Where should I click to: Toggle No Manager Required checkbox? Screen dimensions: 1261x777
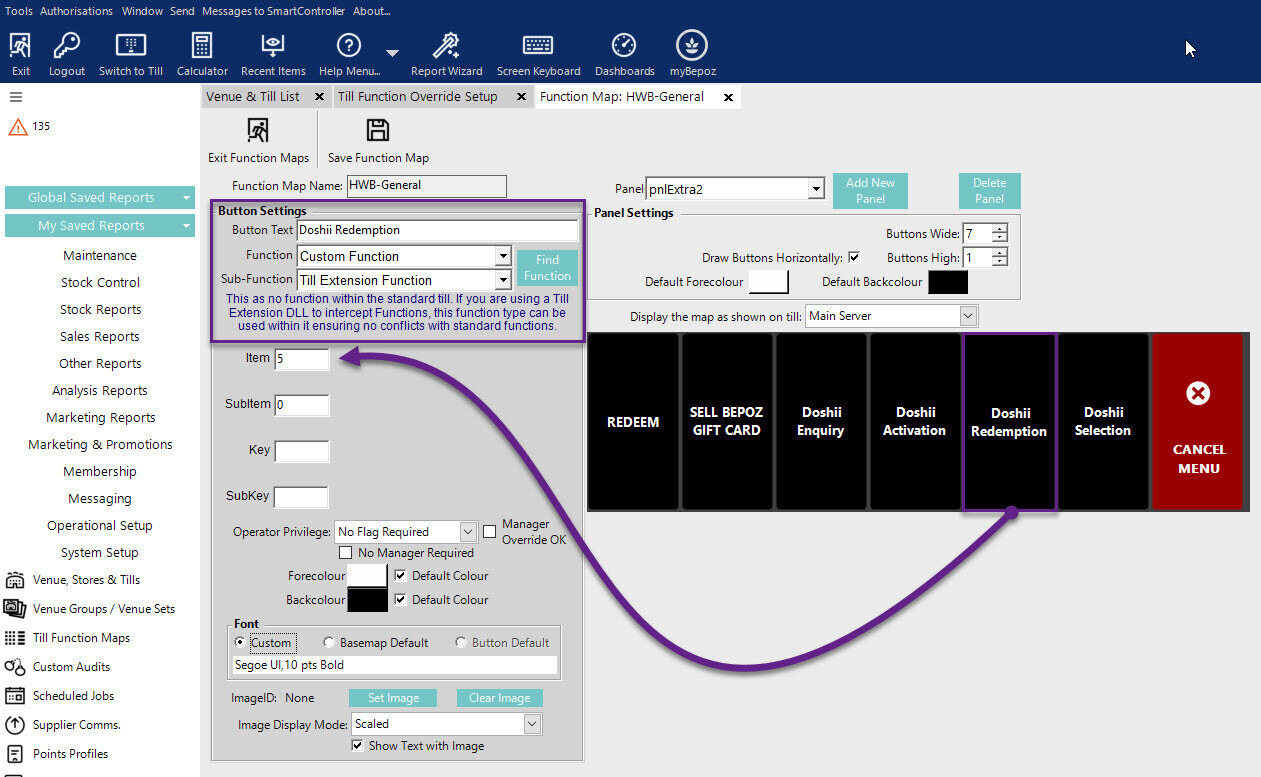[346, 553]
